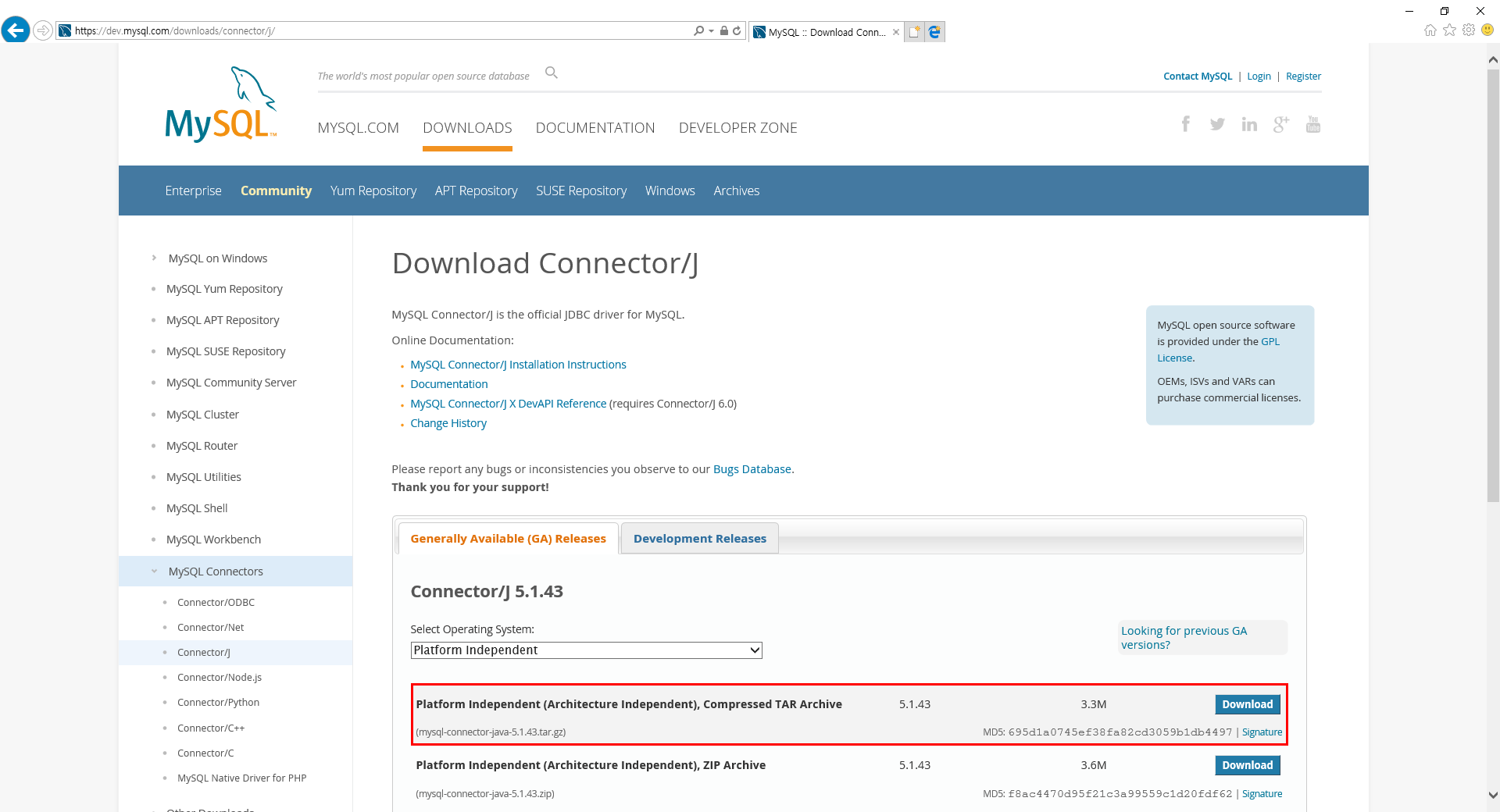Viewport: 1500px width, 812px height.
Task: Select DOWNLOADS main menu
Action: pos(467,127)
